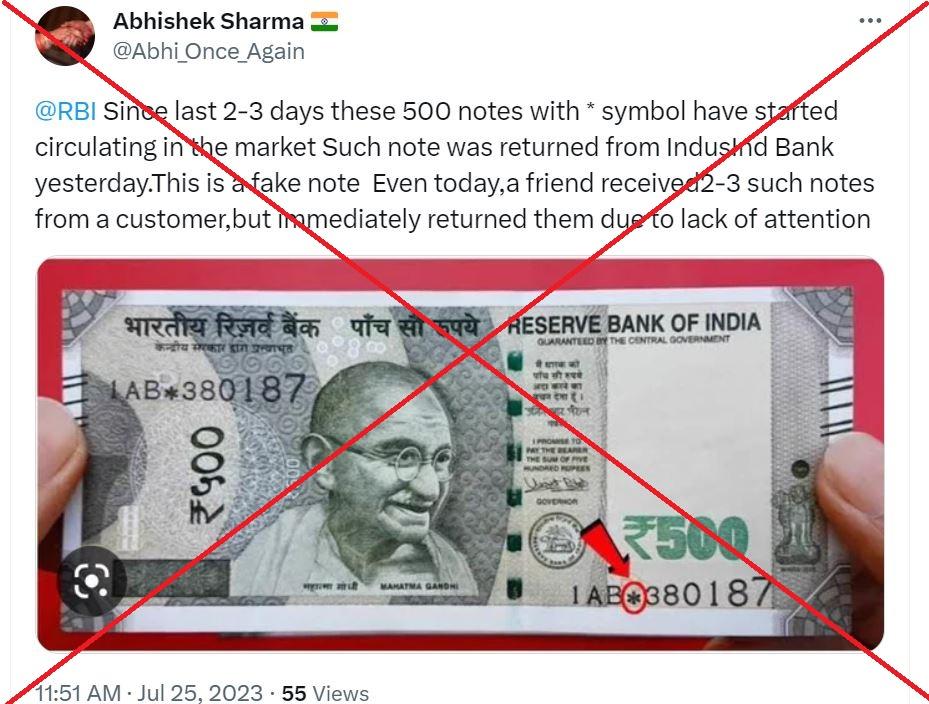Image resolution: width=929 pixels, height=704 pixels.
Task: Click the 11:51 AM timestamp
Action: [78, 692]
